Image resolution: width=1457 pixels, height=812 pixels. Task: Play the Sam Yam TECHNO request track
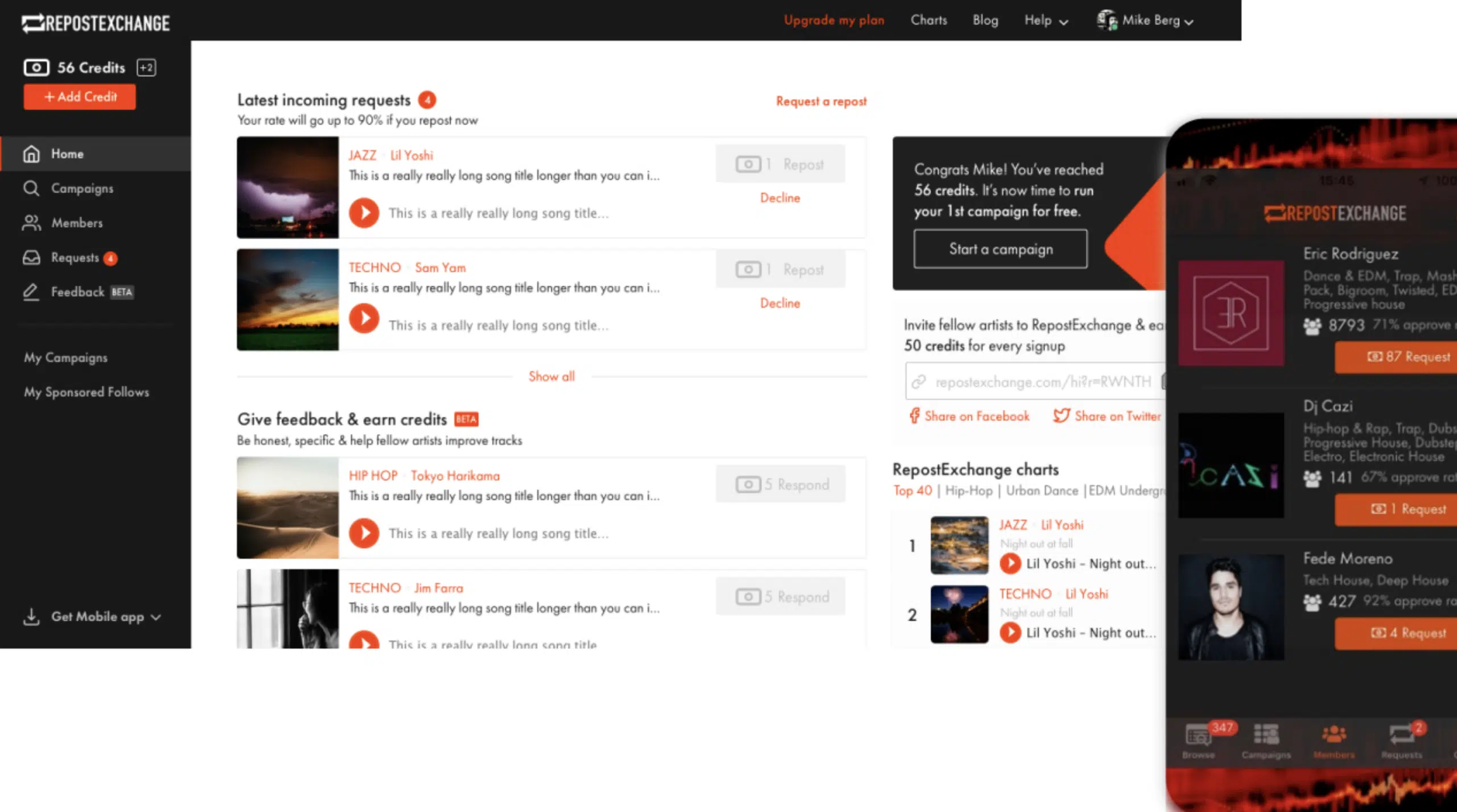click(x=364, y=319)
